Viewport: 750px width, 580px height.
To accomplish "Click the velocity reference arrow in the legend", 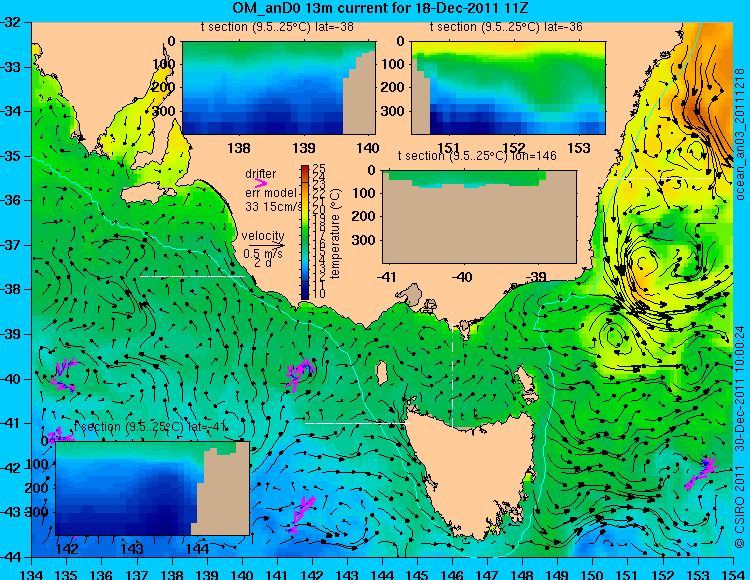I will (x=267, y=245).
